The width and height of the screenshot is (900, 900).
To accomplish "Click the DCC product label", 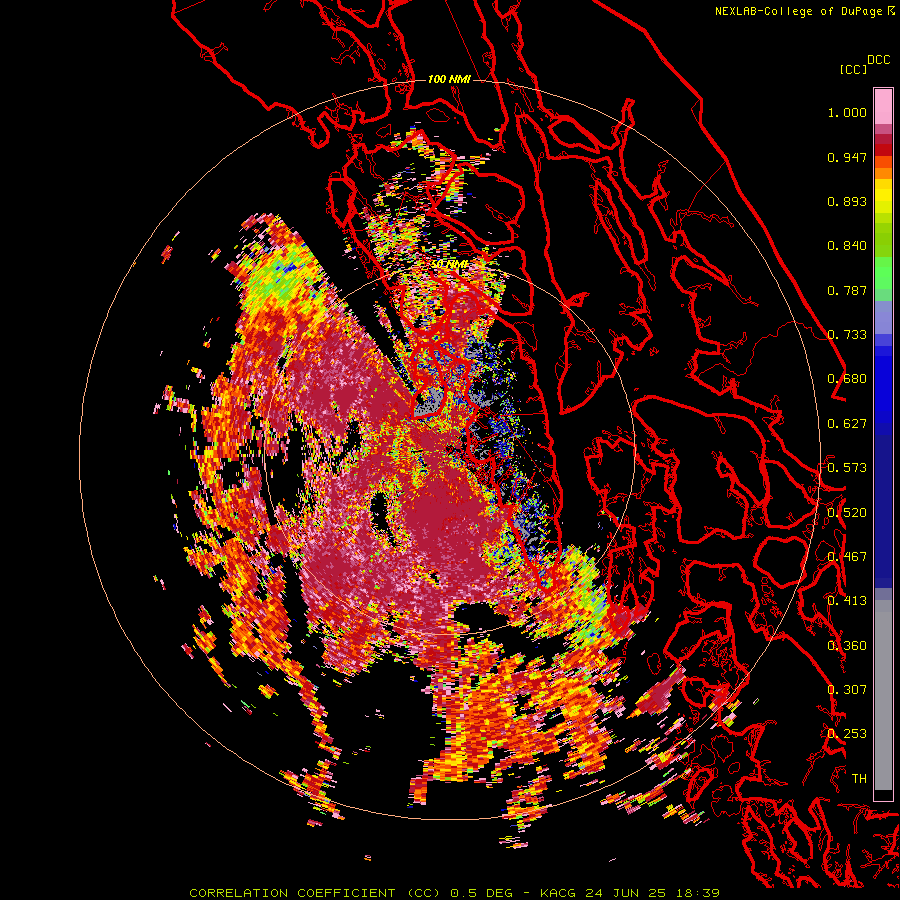I will pos(879,60).
